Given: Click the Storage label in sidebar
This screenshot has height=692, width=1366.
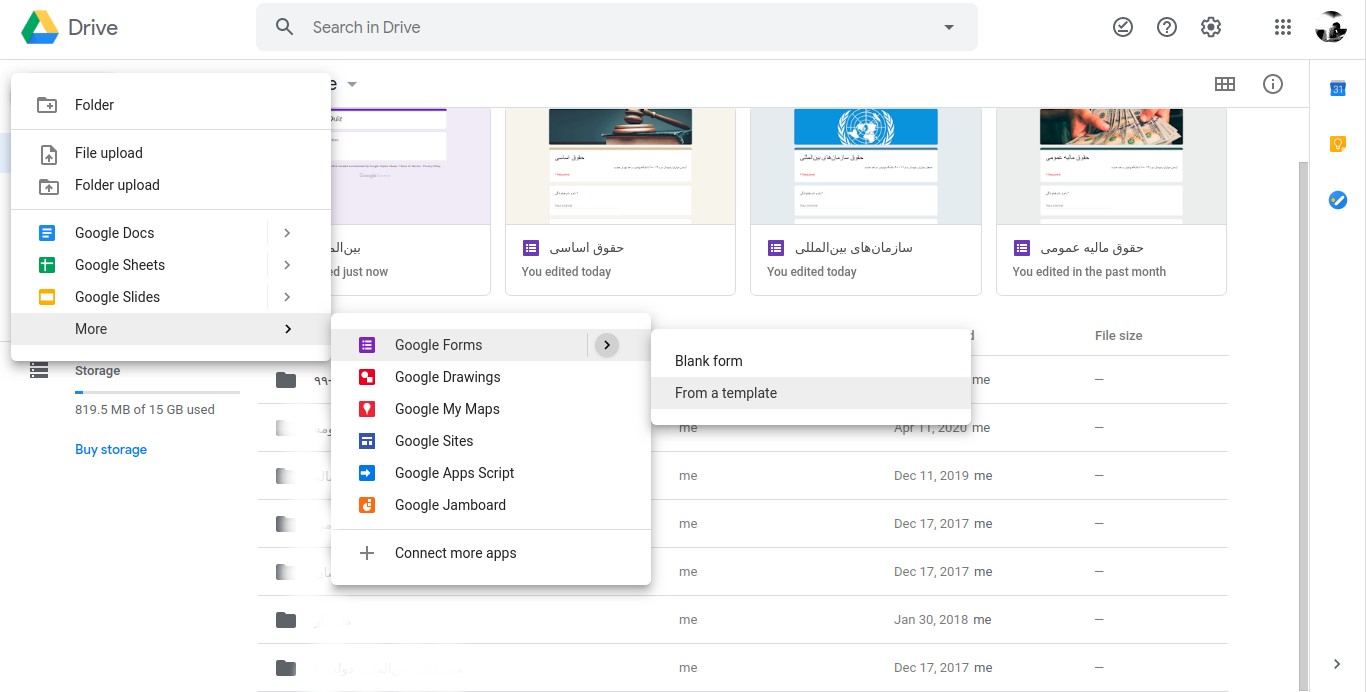Looking at the screenshot, I should [97, 371].
